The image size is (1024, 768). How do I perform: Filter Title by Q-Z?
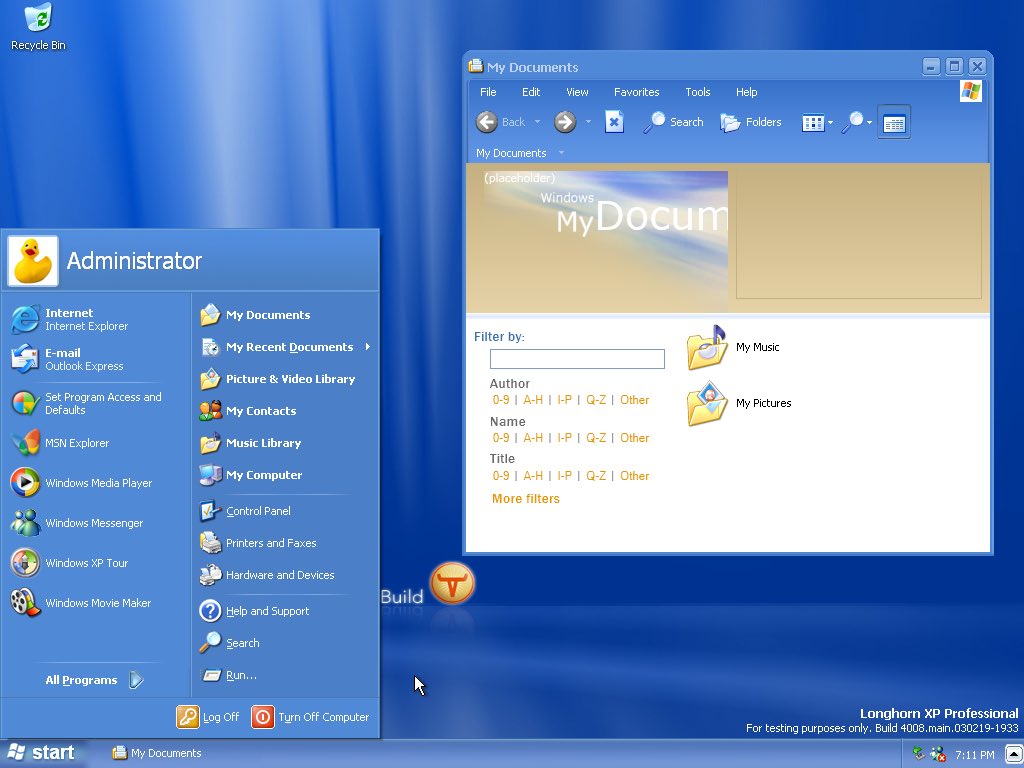pyautogui.click(x=596, y=475)
